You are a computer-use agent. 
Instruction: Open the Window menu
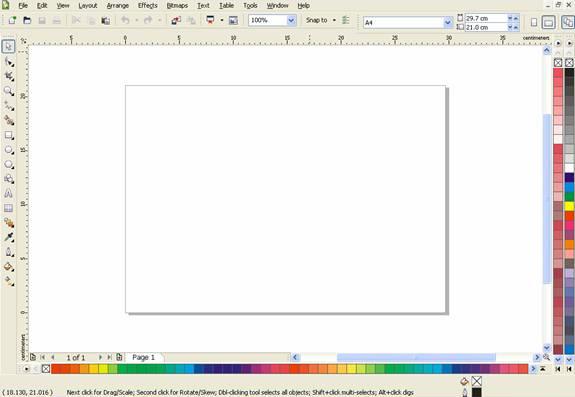pos(277,5)
